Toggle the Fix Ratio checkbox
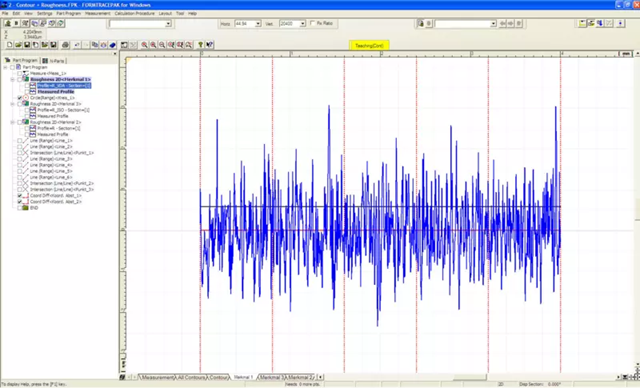The height and width of the screenshot is (388, 640). pos(313,23)
